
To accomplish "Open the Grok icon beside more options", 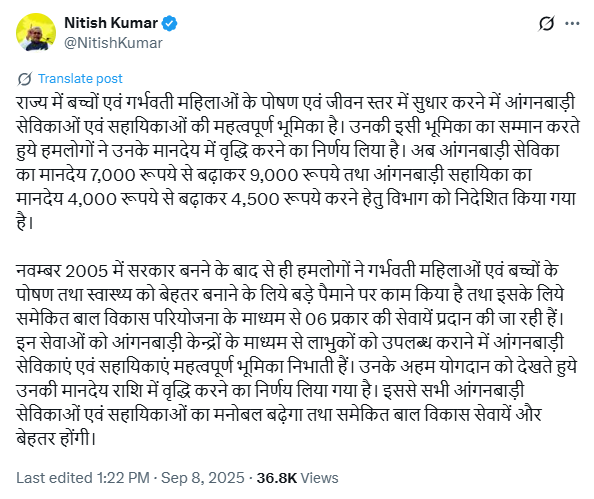I will pyautogui.click(x=546, y=24).
